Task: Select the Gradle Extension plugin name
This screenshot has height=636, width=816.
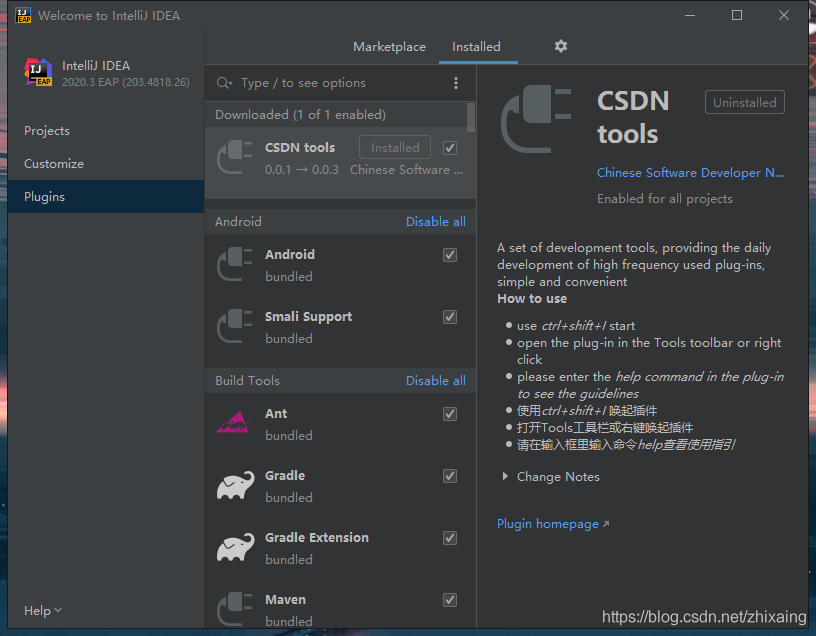Action: click(316, 538)
